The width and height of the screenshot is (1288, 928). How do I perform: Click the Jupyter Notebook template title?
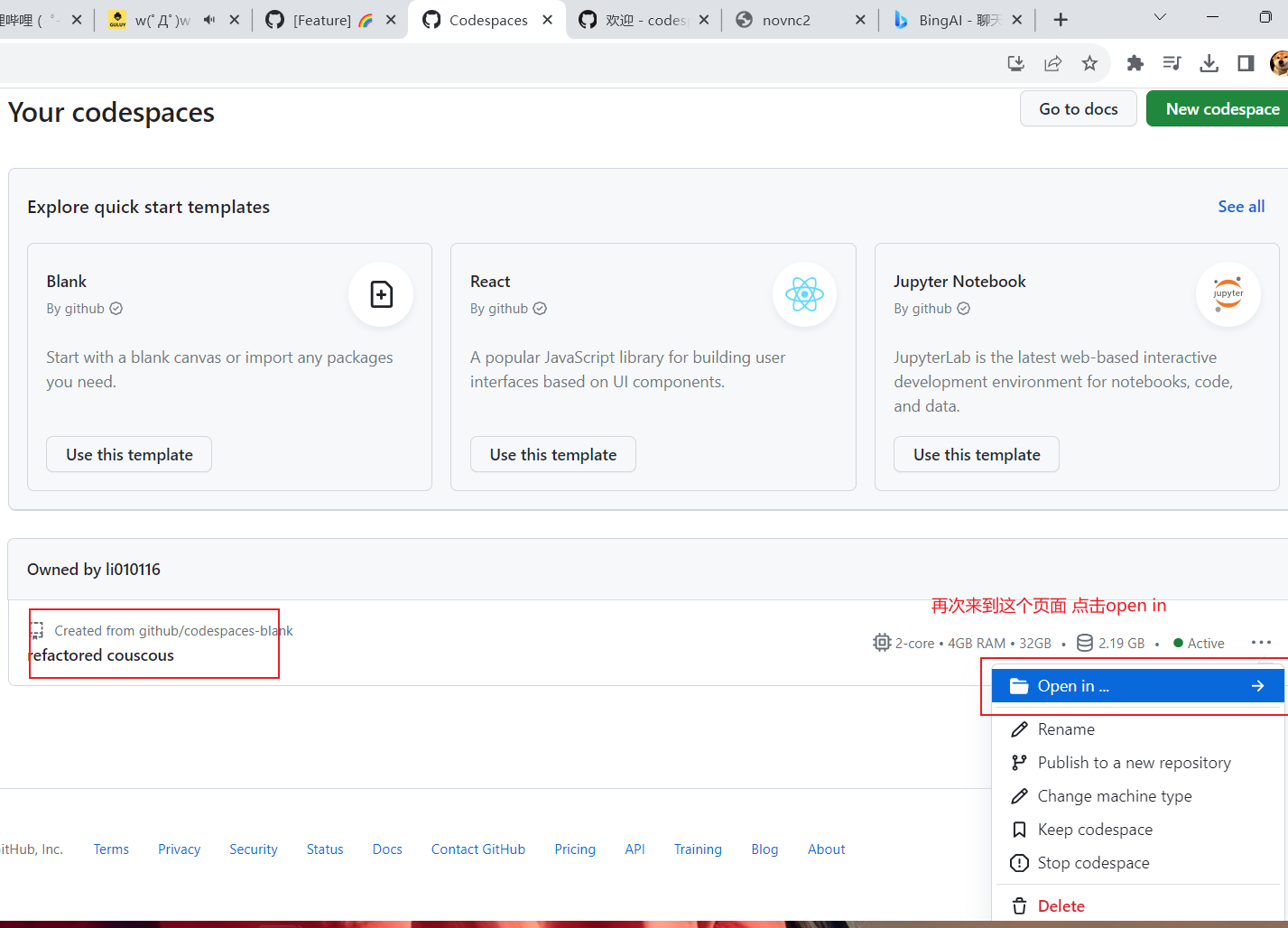(x=959, y=282)
